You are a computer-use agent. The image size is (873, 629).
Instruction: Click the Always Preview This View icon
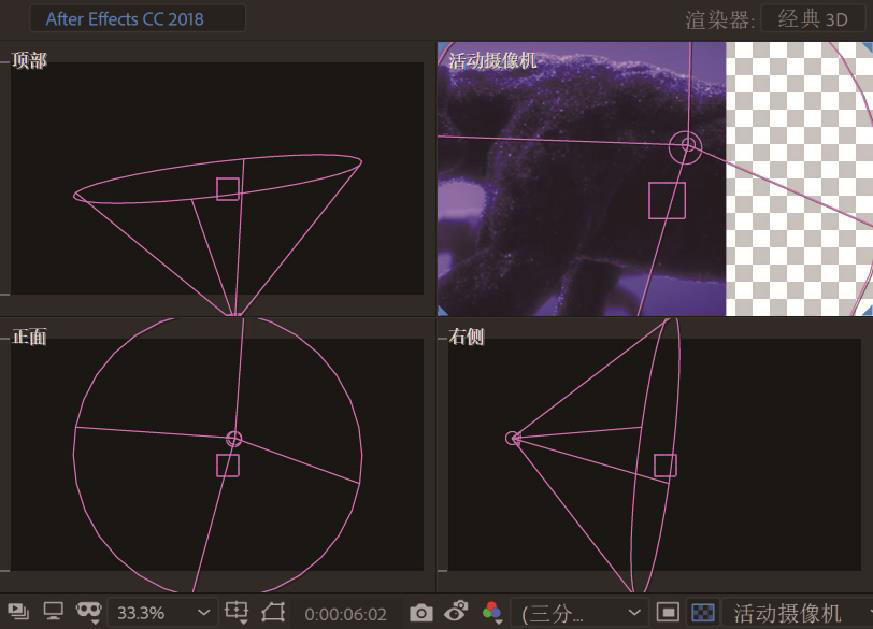click(19, 612)
